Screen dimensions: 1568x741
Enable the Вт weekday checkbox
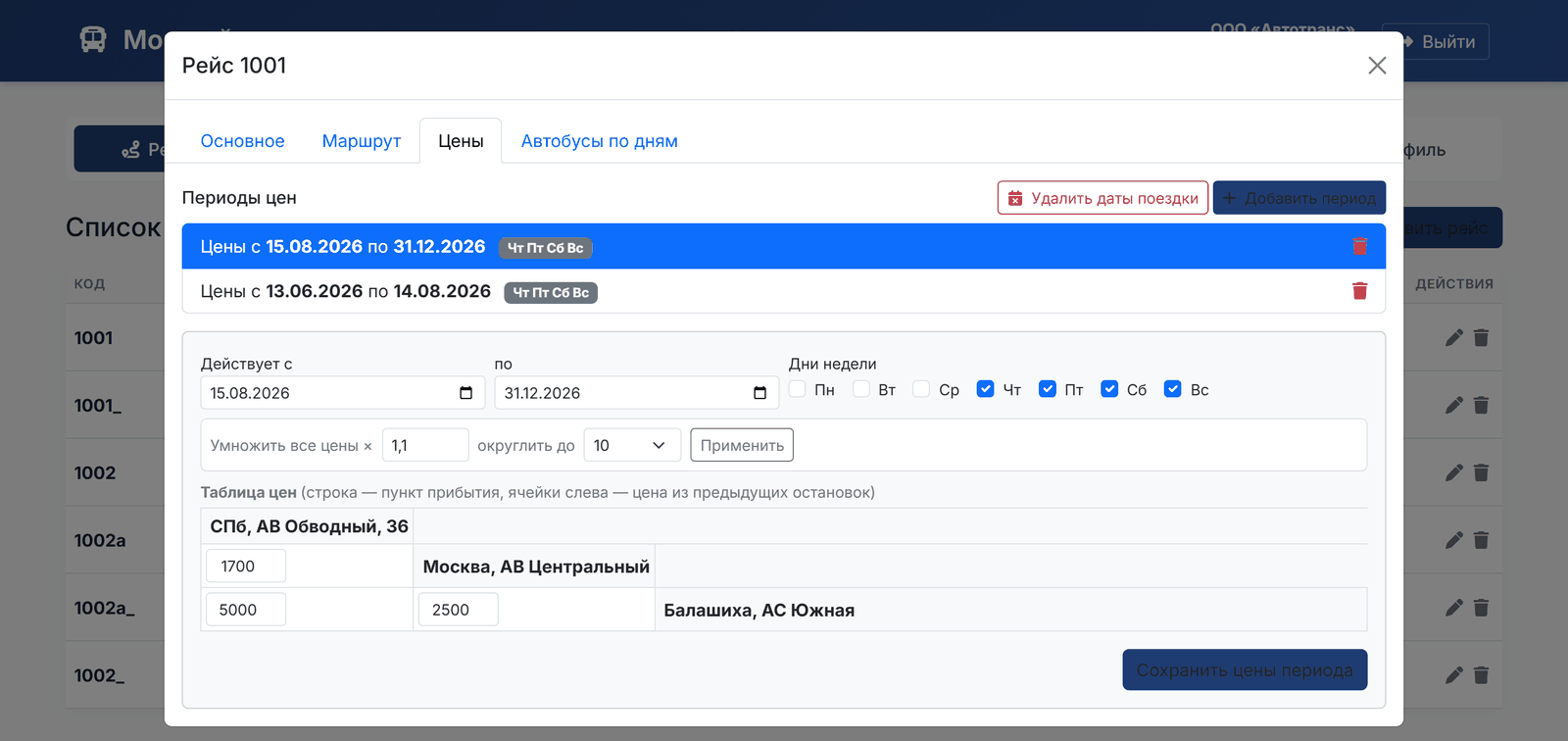[x=861, y=389]
